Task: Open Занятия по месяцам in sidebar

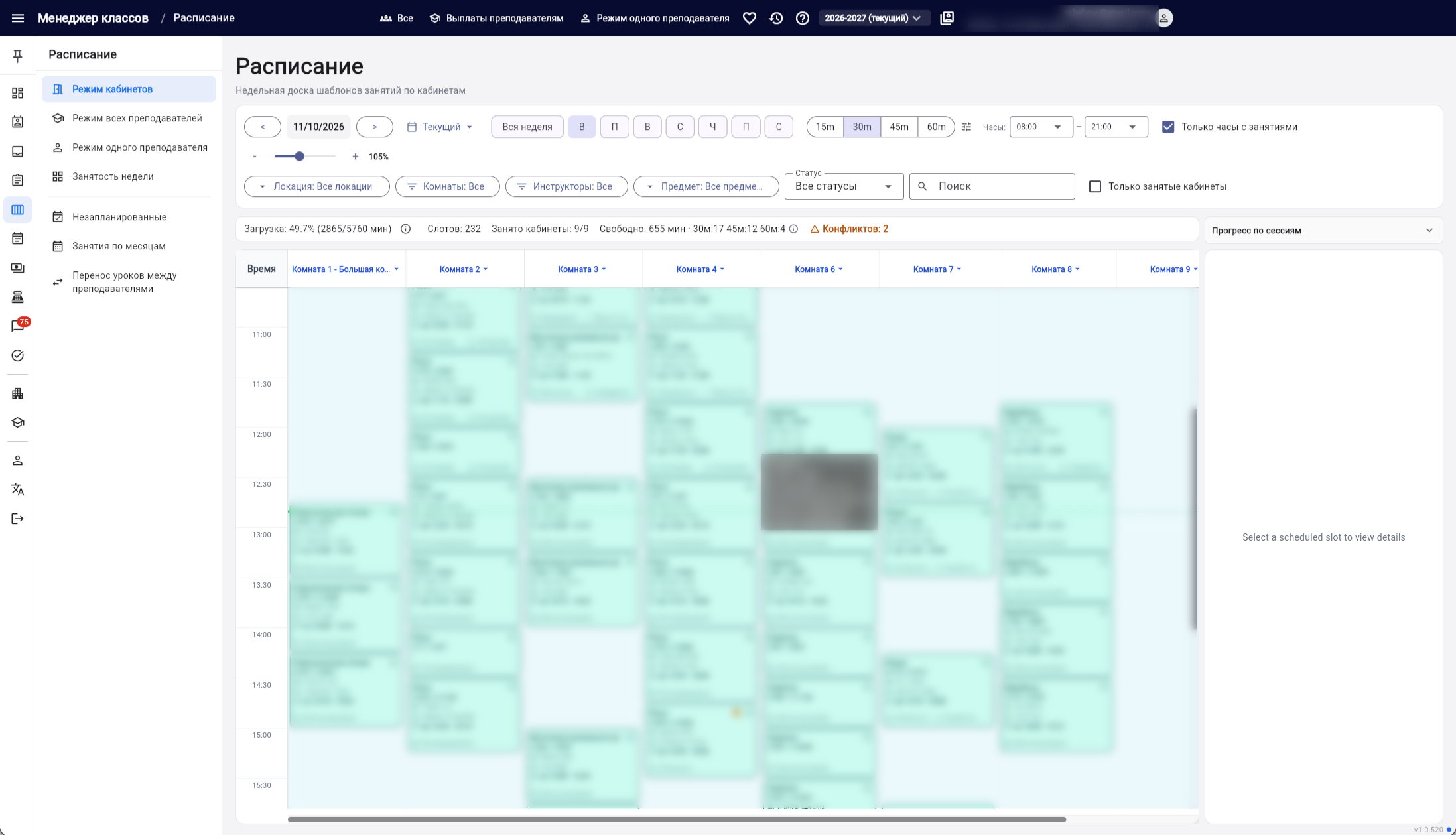Action: point(129,246)
